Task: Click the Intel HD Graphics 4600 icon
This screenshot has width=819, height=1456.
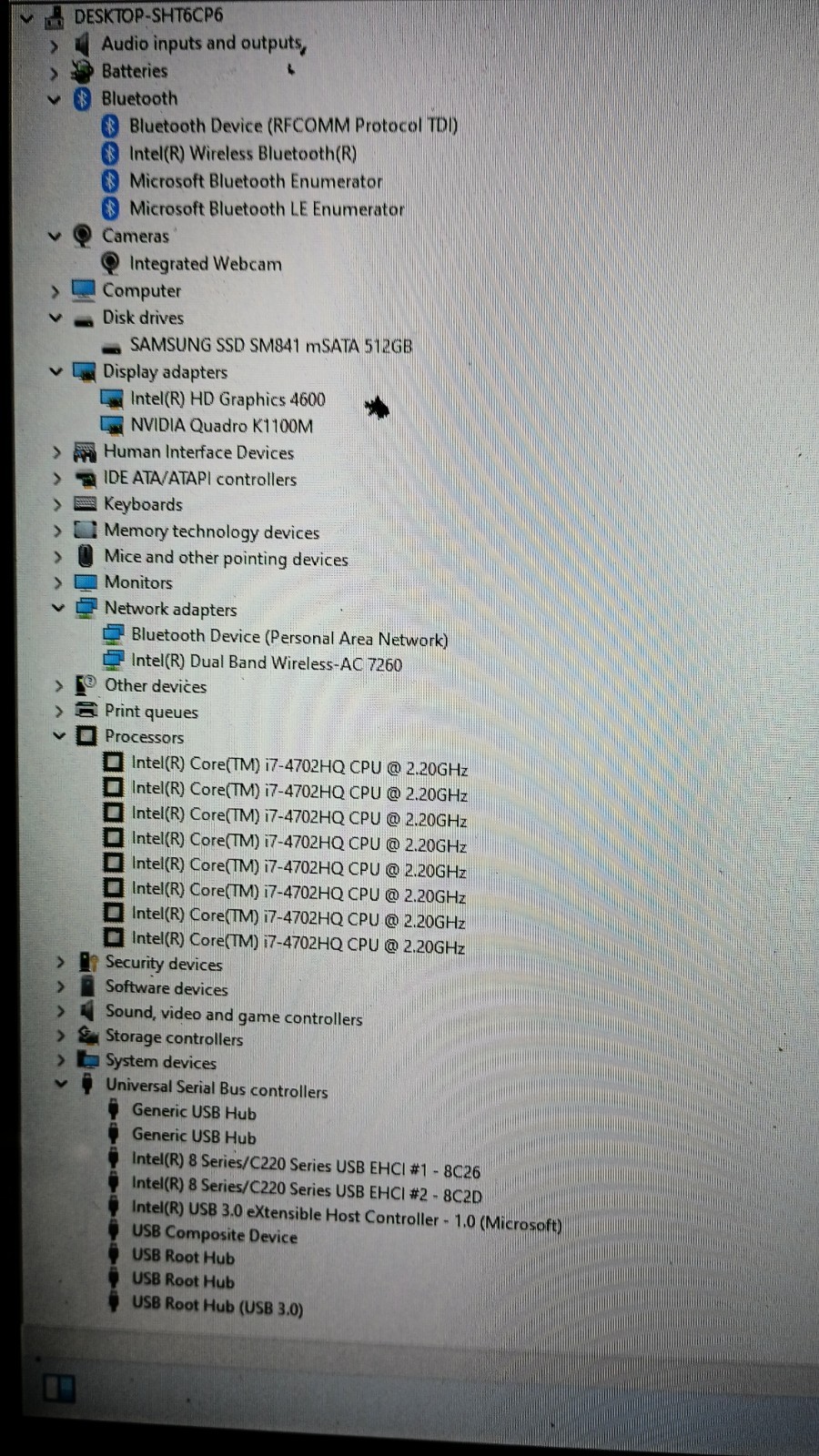Action: 112,399
